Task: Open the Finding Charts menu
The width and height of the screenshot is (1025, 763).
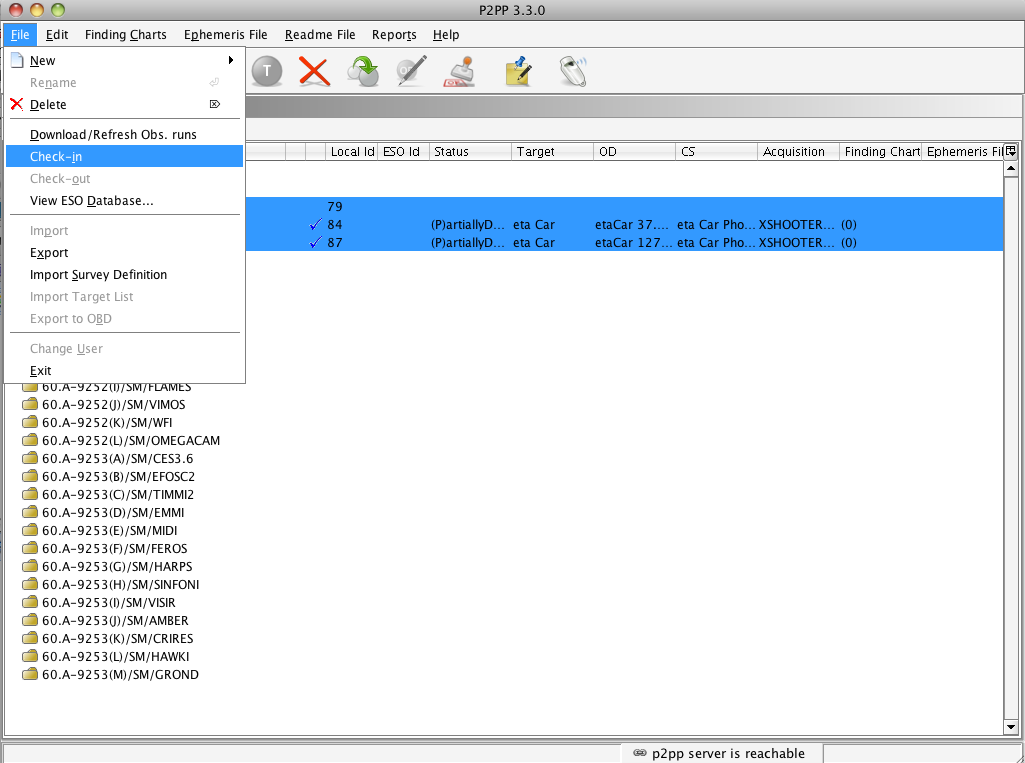Action: (125, 35)
